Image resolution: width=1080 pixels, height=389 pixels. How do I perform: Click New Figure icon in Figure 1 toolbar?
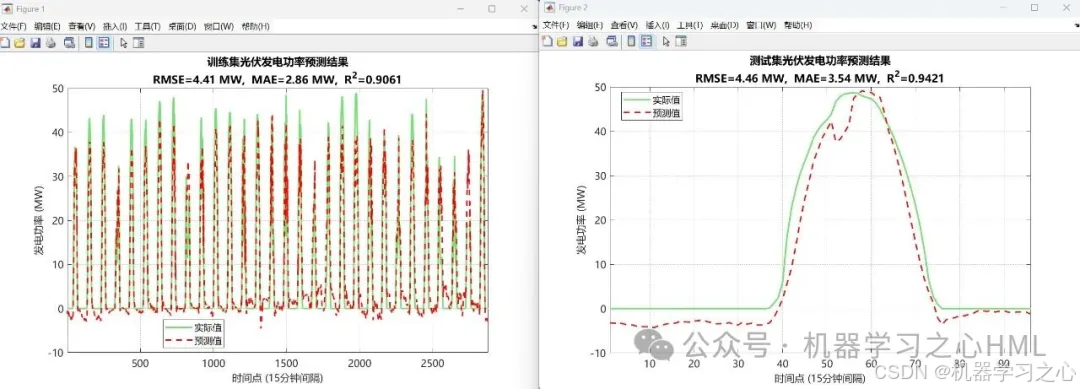(x=5, y=43)
